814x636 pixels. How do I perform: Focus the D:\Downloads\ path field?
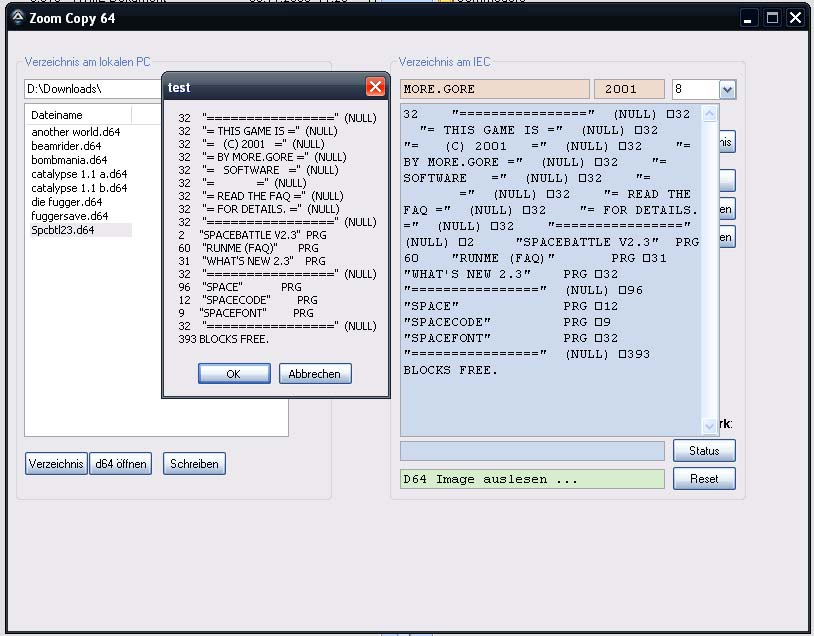click(x=95, y=89)
